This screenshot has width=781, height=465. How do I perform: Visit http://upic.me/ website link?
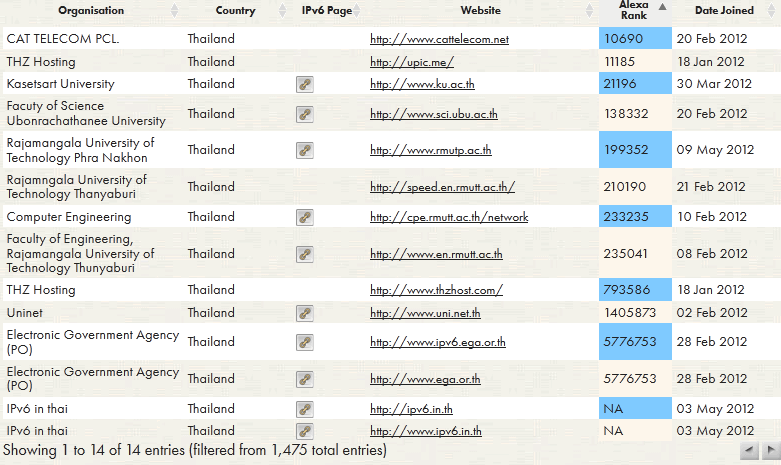(x=399, y=62)
